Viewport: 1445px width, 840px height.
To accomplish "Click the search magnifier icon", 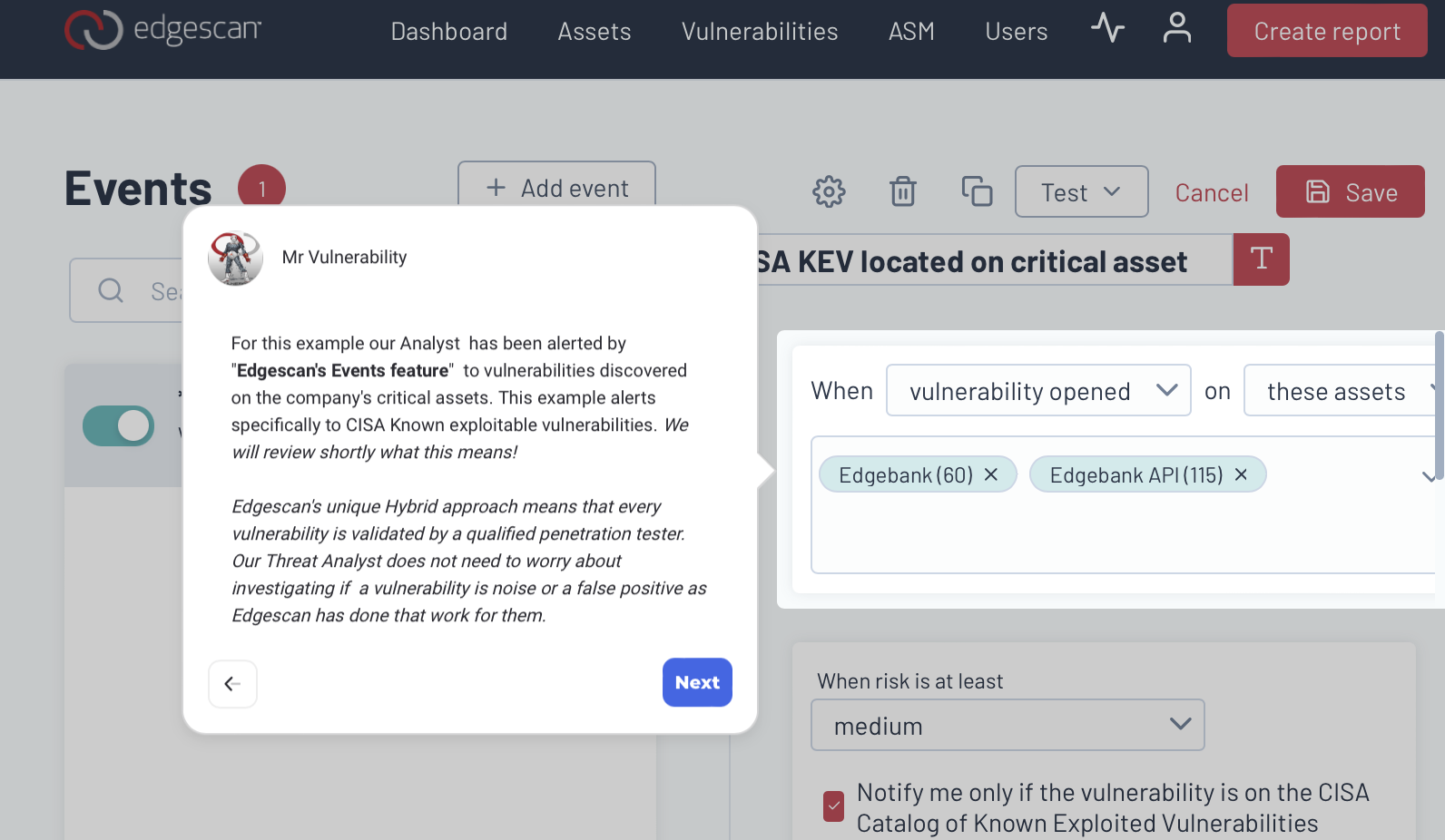I will (111, 290).
